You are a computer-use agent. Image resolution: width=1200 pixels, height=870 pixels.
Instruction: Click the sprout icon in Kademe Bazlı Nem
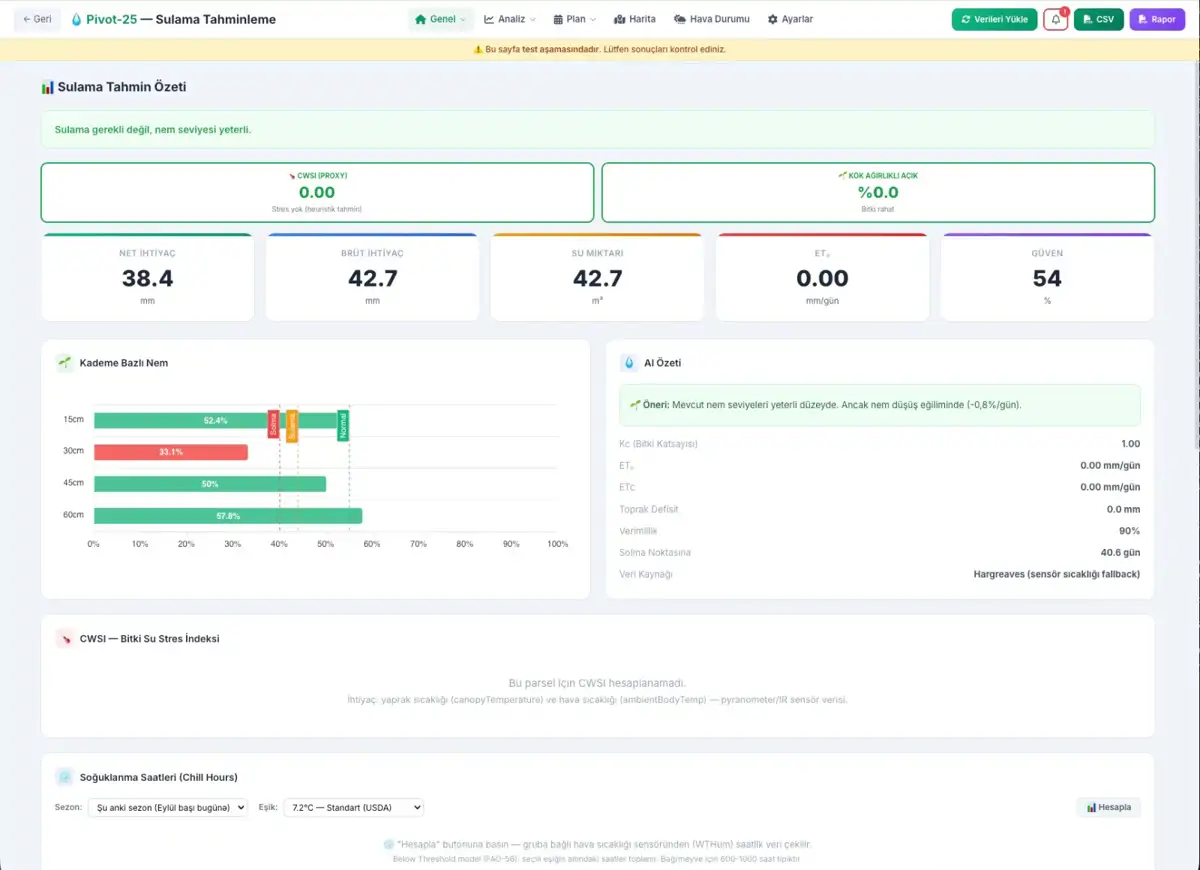(64, 362)
